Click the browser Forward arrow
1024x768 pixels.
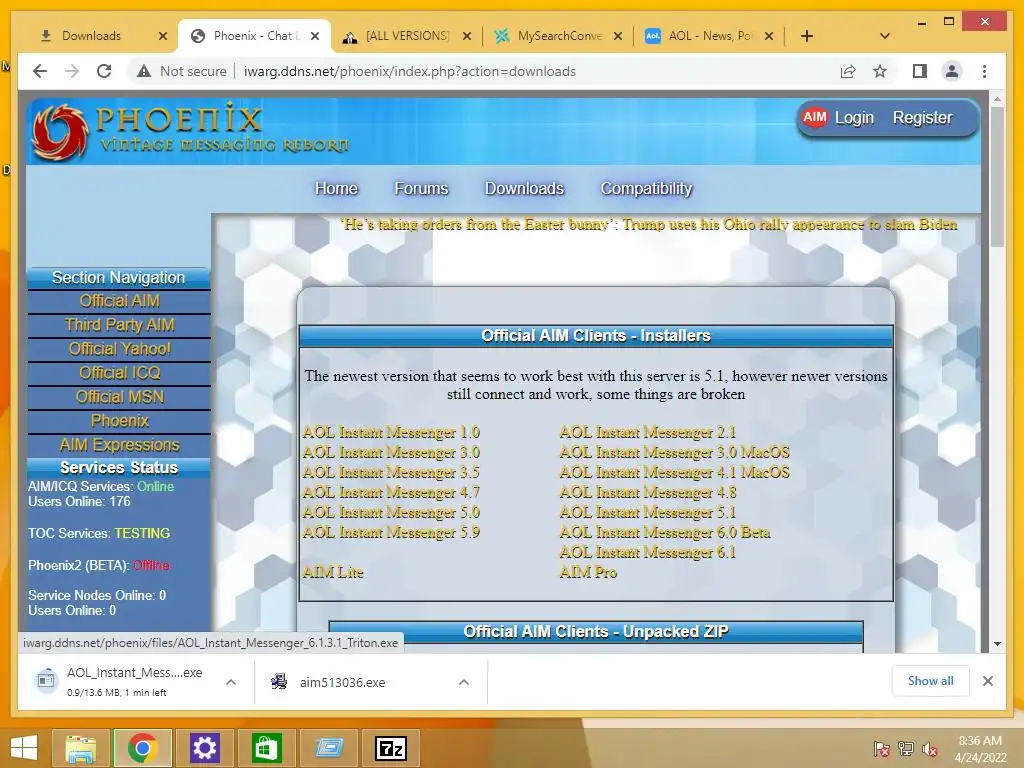point(72,71)
